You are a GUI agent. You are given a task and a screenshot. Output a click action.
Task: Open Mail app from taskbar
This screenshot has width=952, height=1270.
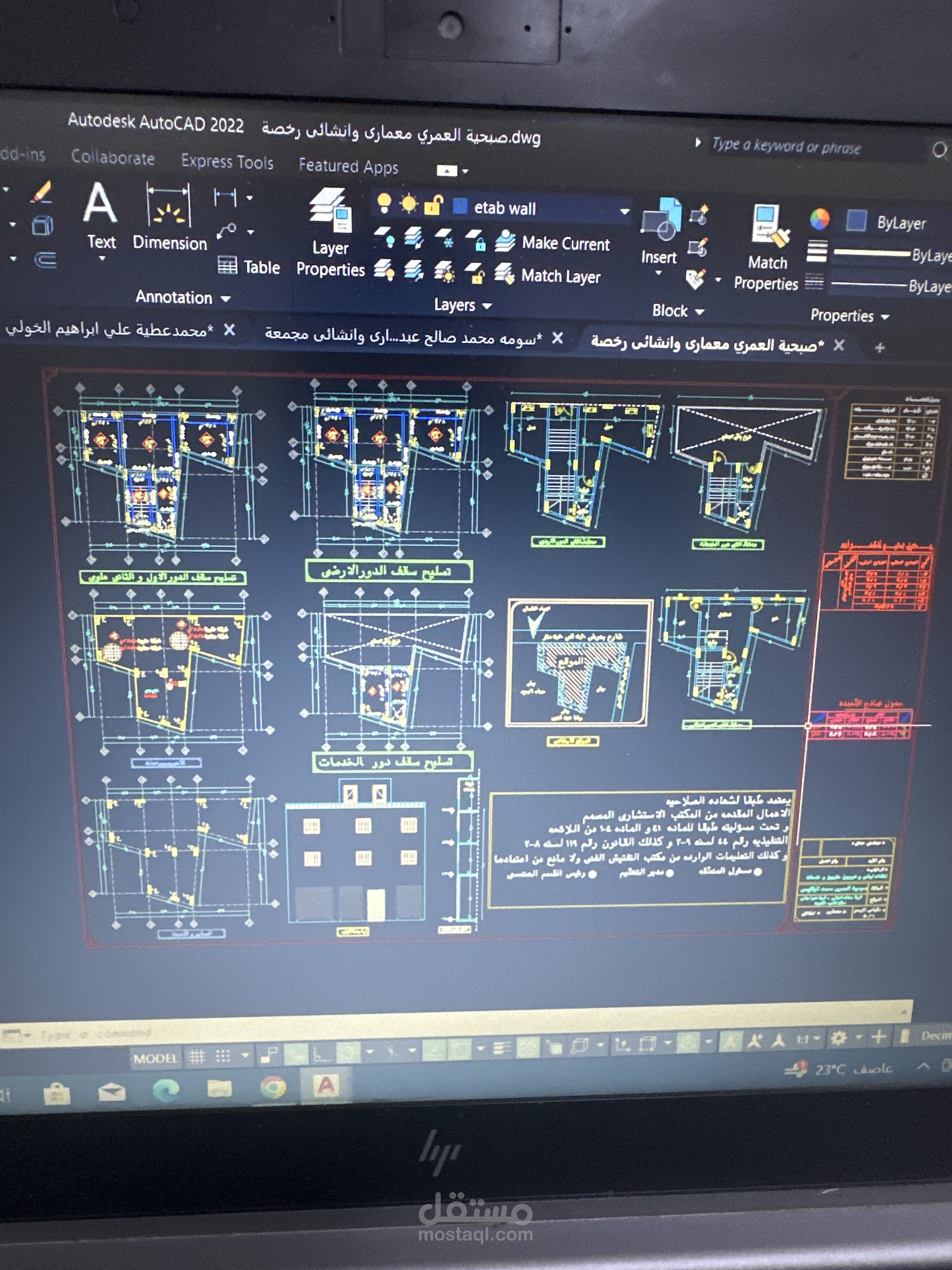click(x=112, y=1092)
